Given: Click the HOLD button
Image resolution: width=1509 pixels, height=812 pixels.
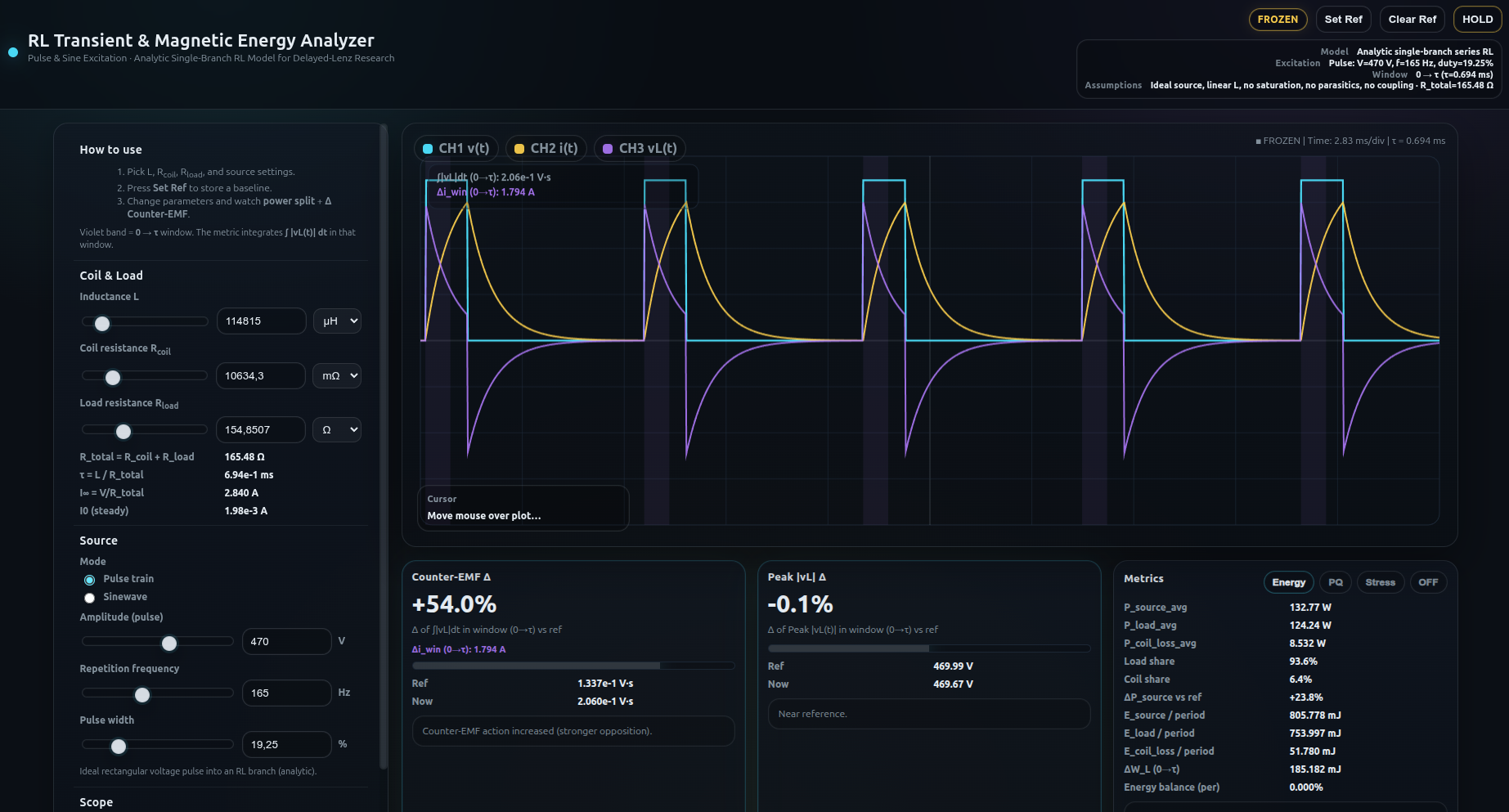Looking at the screenshot, I should (x=1477, y=19).
